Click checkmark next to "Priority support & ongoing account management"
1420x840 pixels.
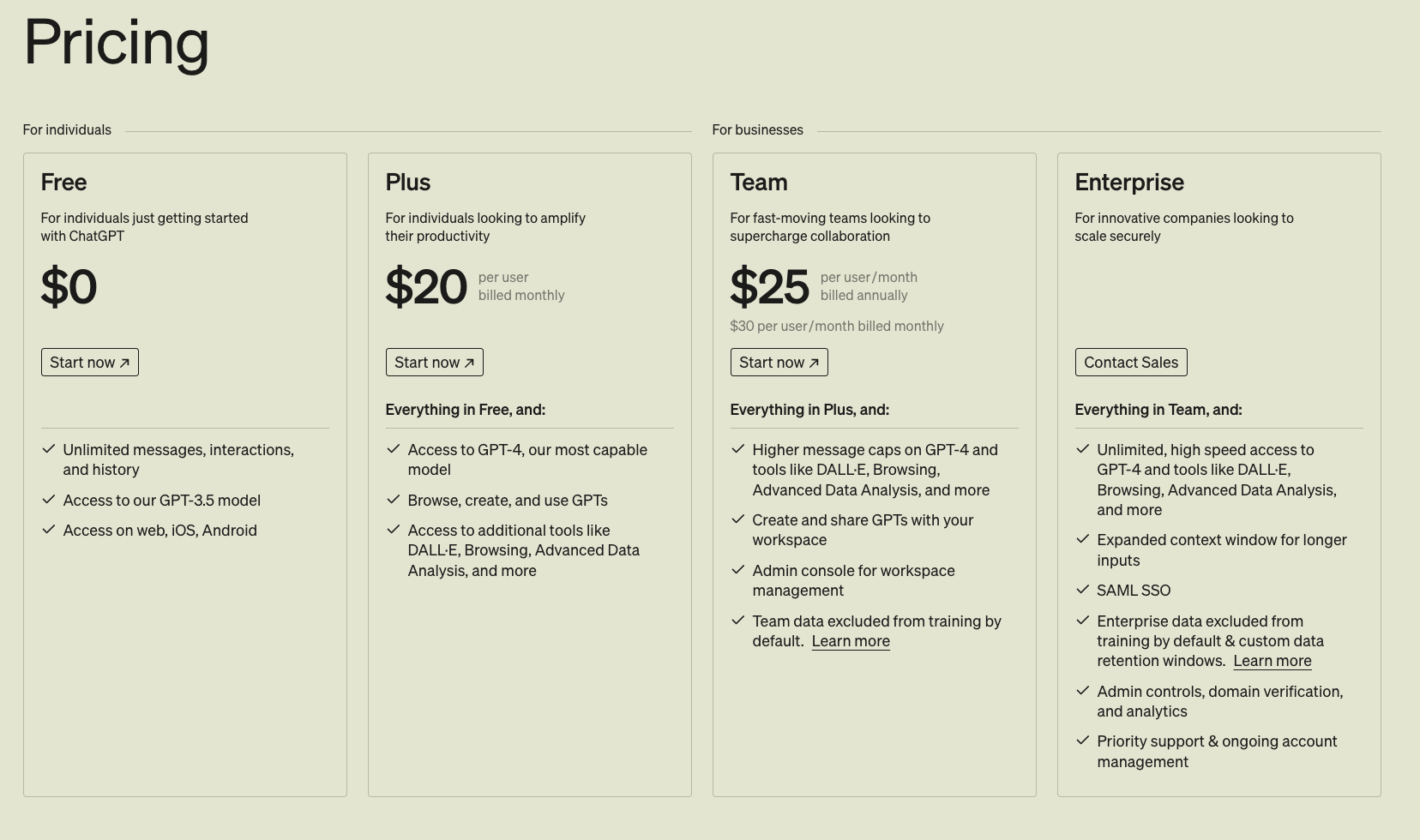tap(1083, 741)
